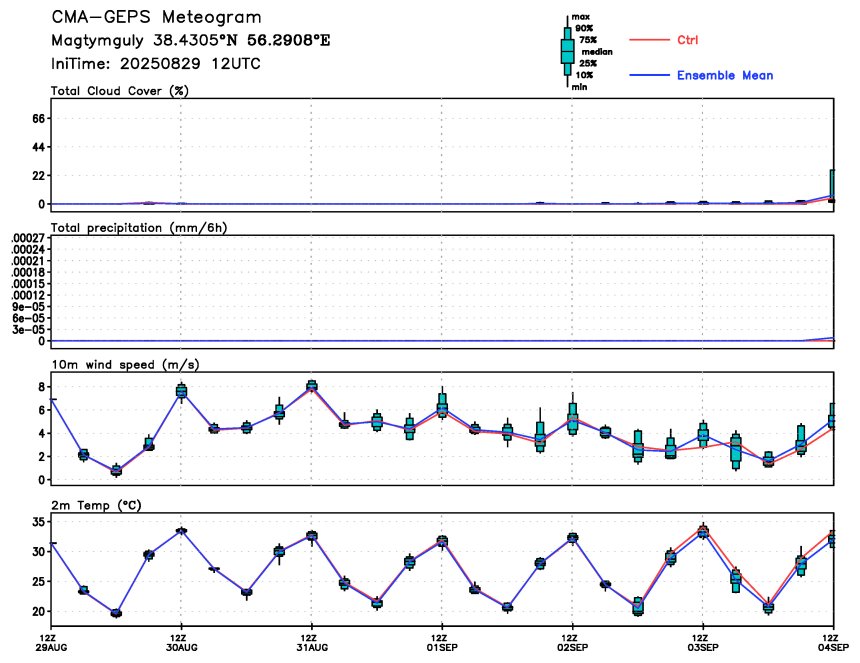Image resolution: width=860 pixels, height=663 pixels.
Task: Click the '8' wind speed axis value
Action: [41, 387]
